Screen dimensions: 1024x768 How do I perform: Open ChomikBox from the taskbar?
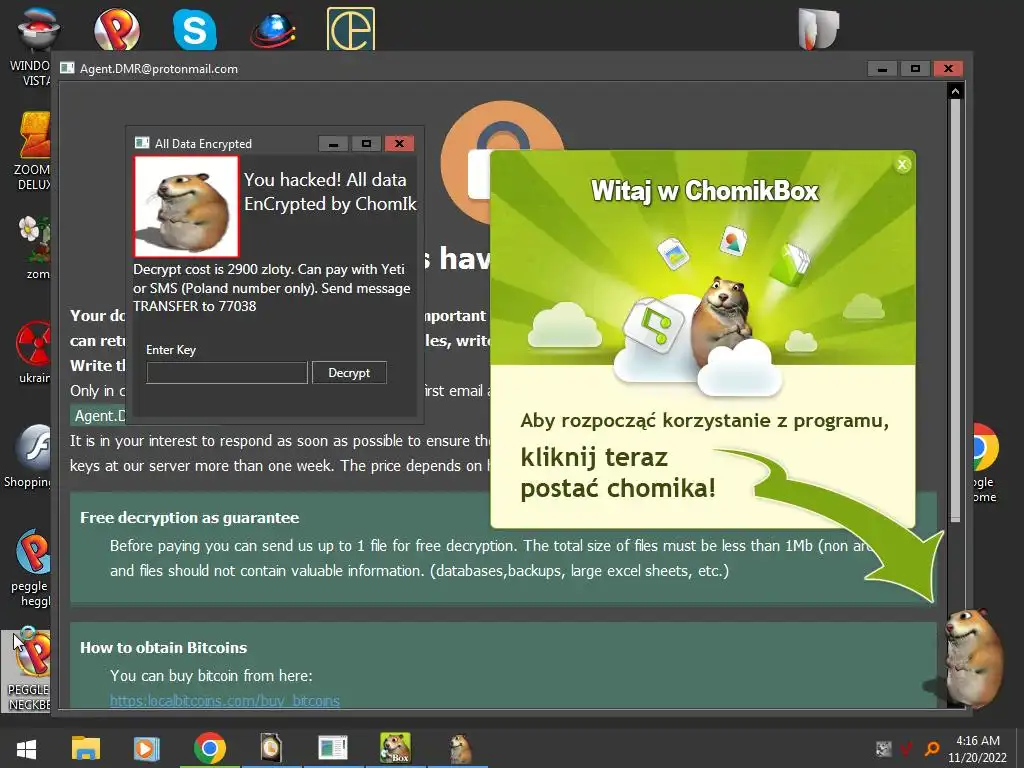click(395, 748)
